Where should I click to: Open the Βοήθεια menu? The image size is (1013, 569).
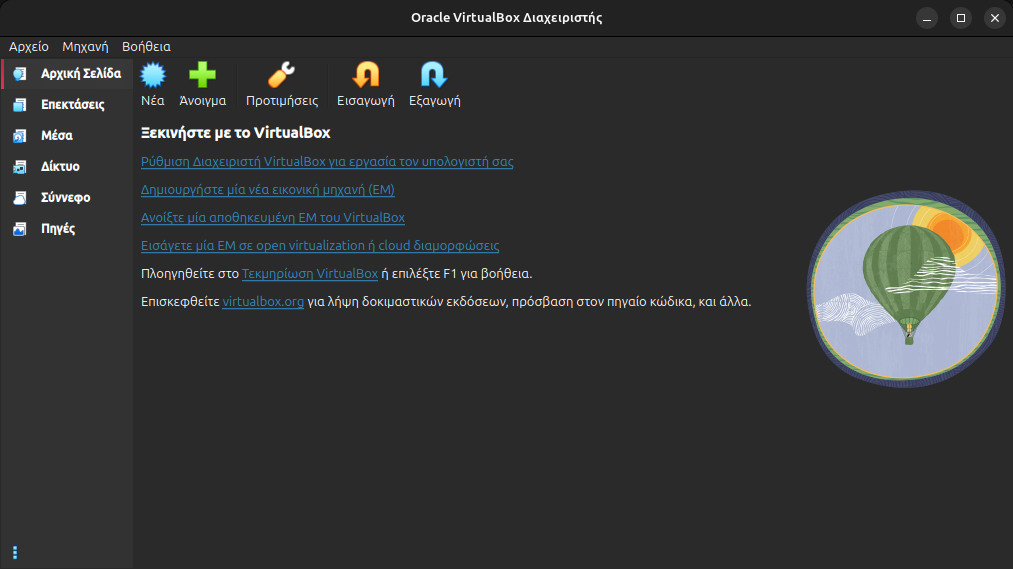pos(146,47)
